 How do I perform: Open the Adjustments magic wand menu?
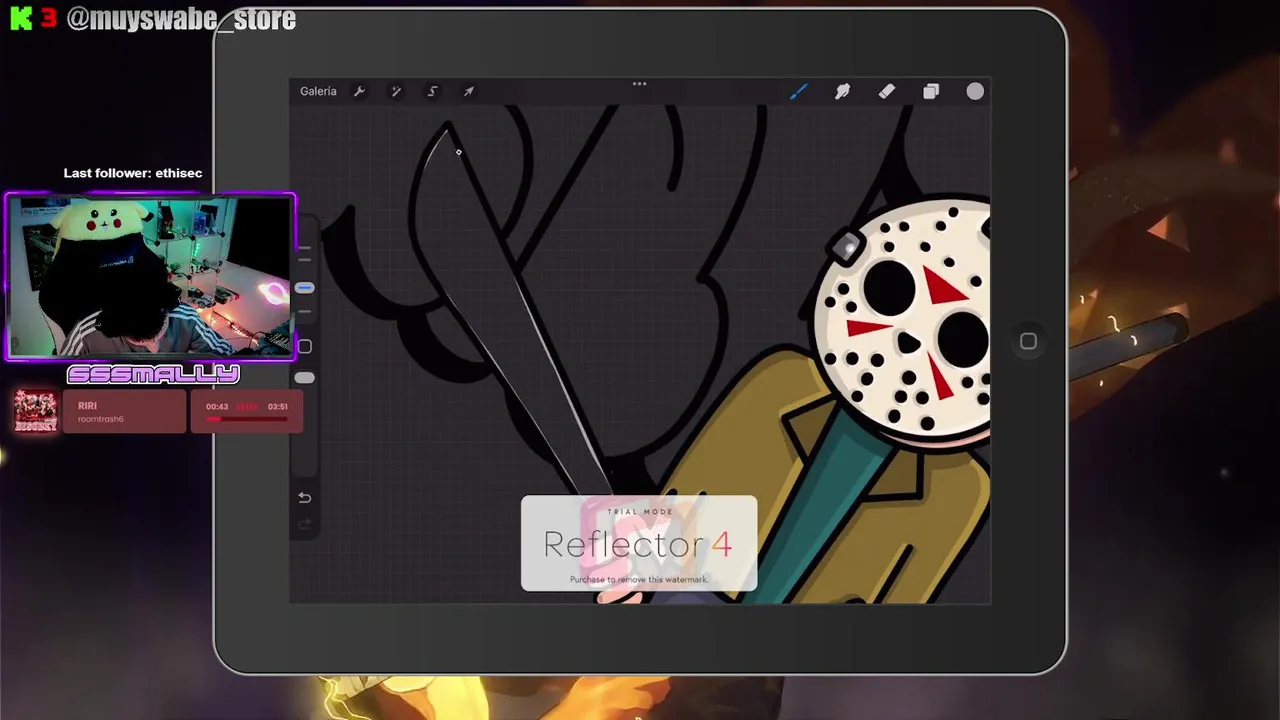click(396, 91)
